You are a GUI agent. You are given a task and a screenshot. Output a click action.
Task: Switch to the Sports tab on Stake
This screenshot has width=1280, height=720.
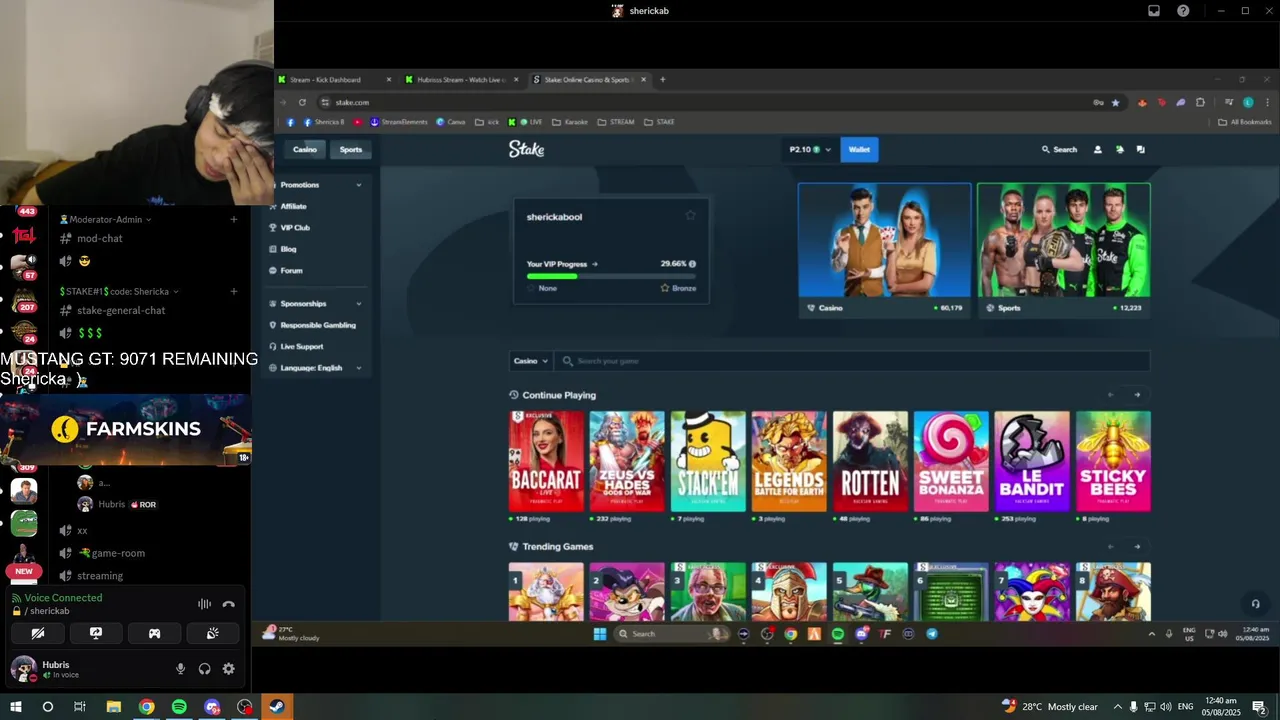[351, 149]
